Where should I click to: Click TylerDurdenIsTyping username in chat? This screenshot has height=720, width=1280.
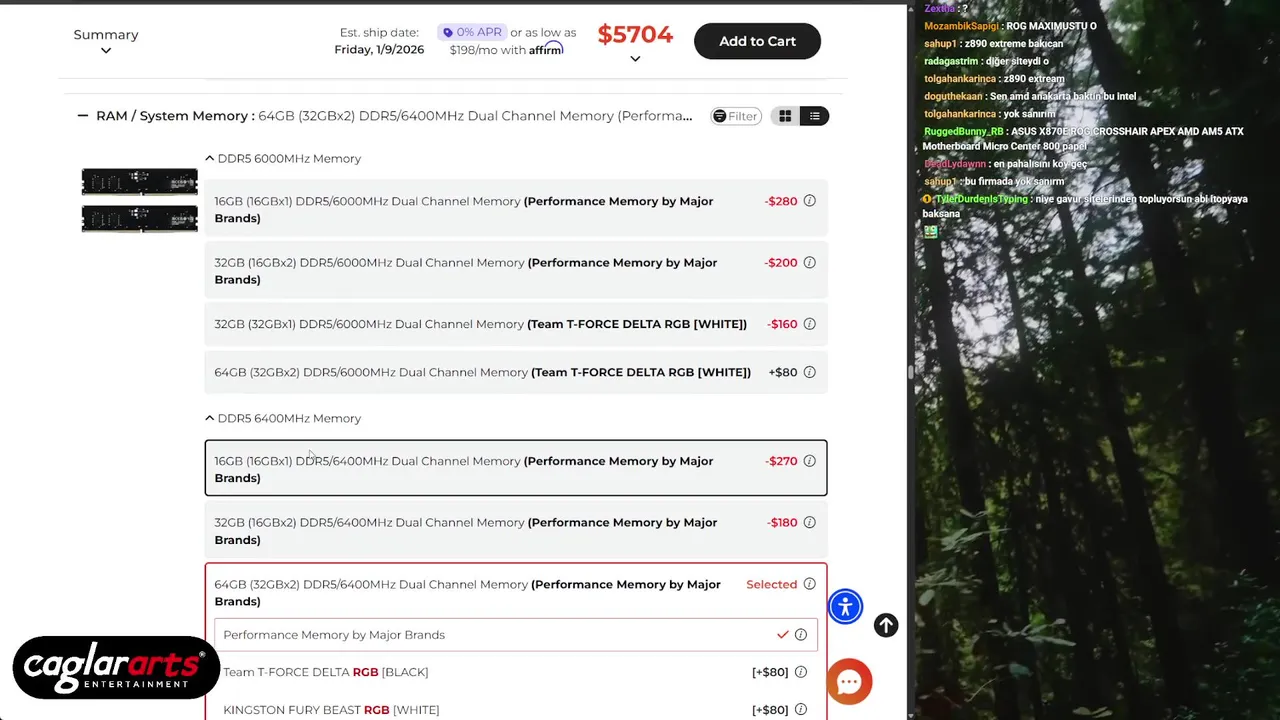pos(981,199)
